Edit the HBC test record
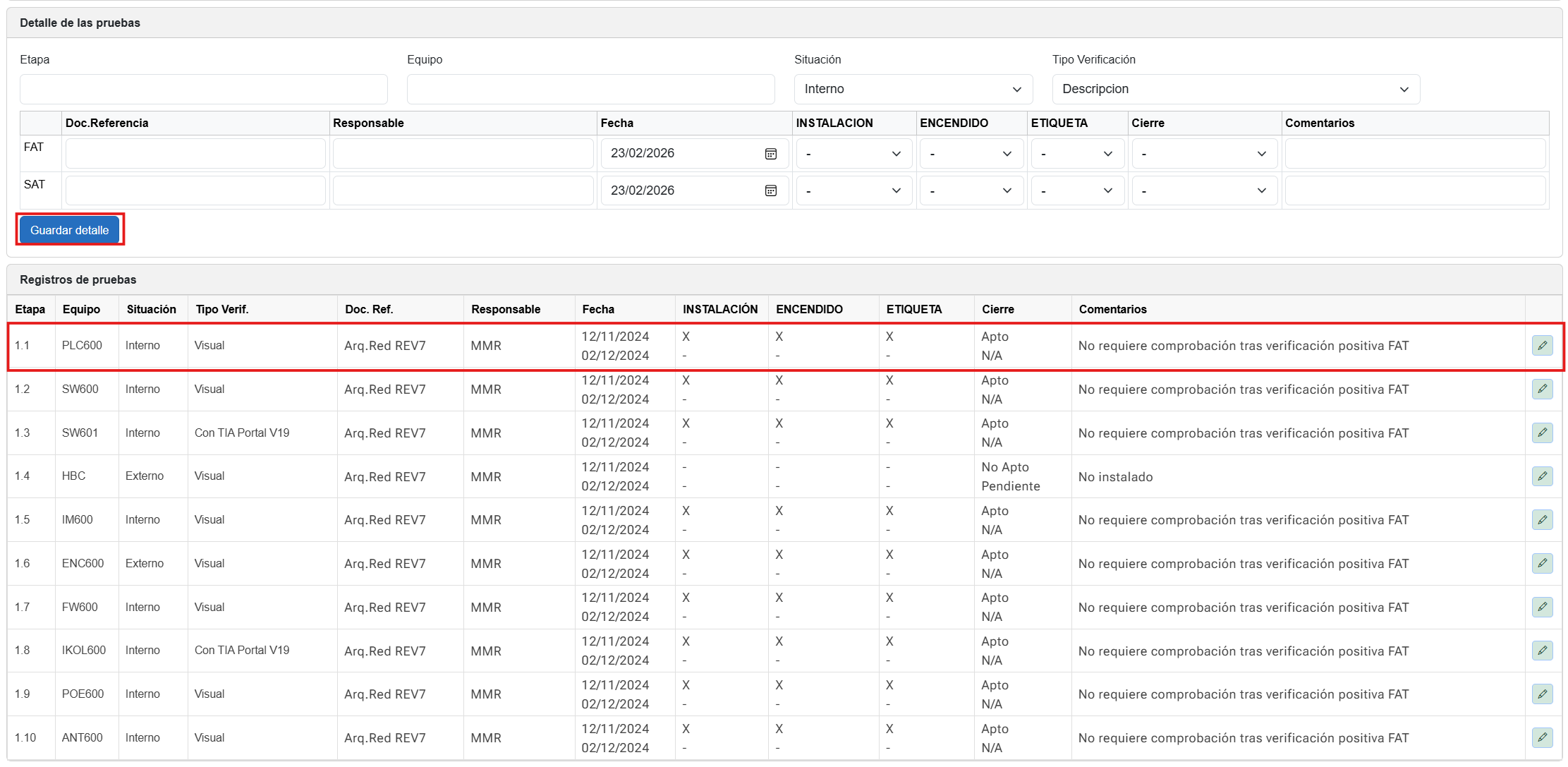1568x767 pixels. pos(1542,476)
